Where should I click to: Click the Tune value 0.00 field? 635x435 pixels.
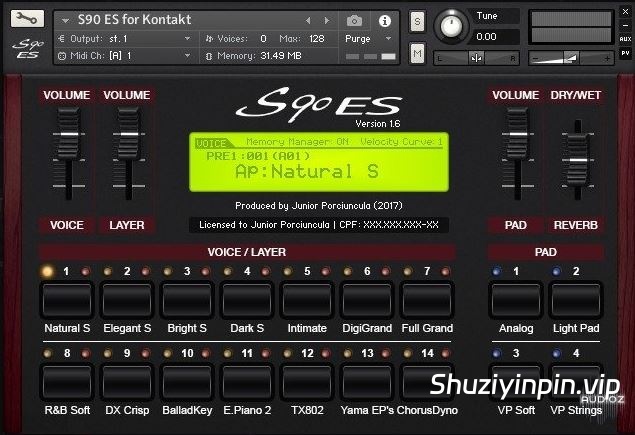[494, 37]
